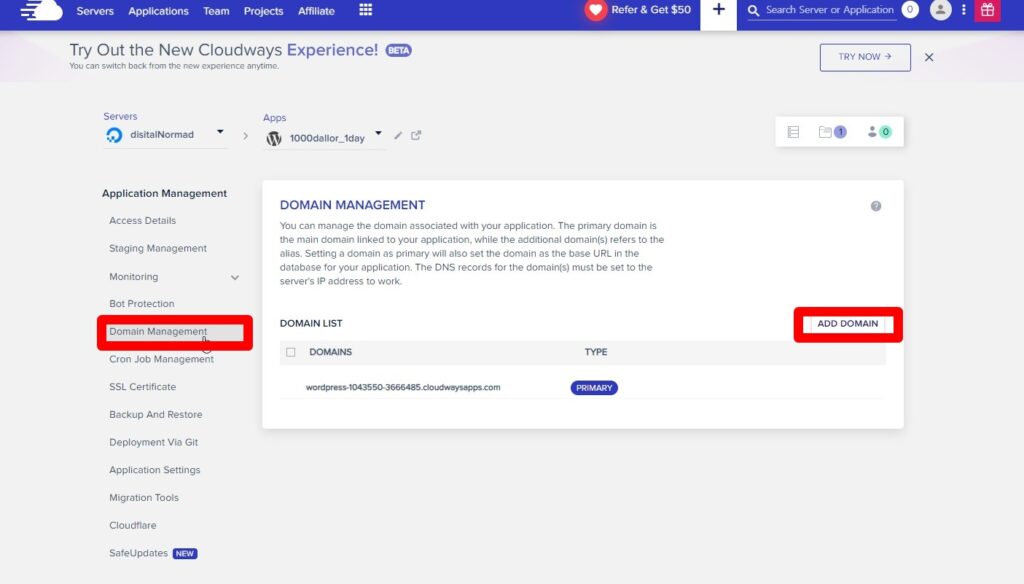The width and height of the screenshot is (1024, 584).
Task: Open the Projects menu
Action: tap(263, 11)
